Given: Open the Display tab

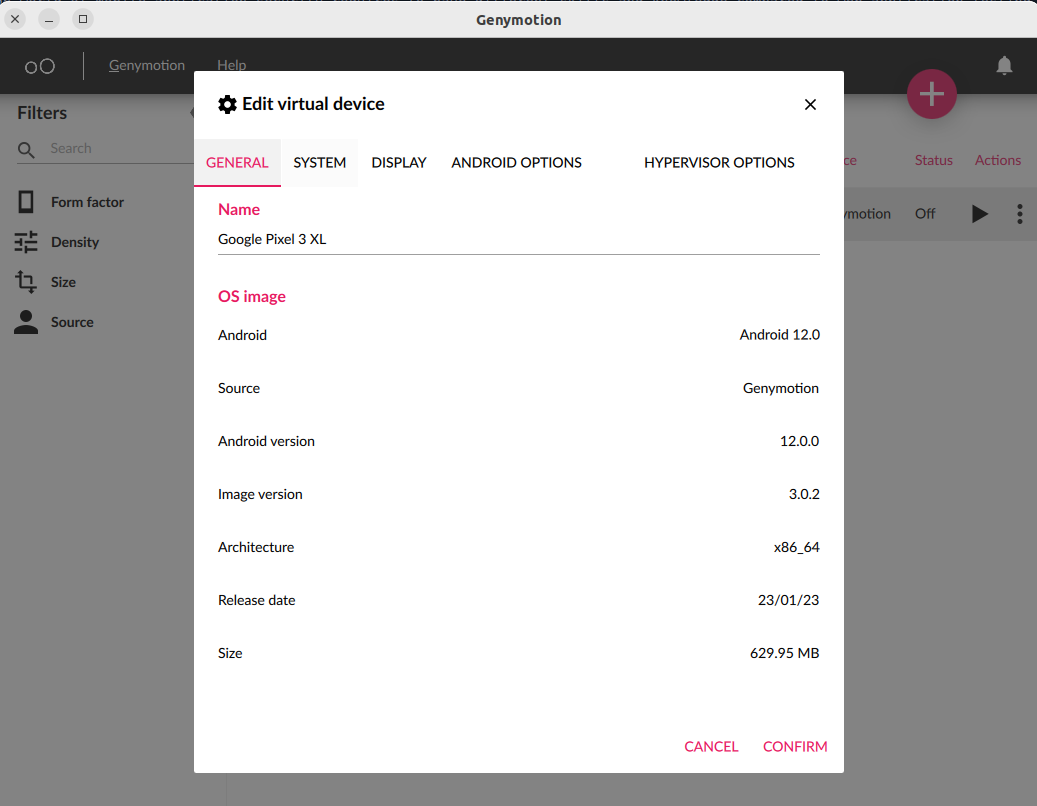Looking at the screenshot, I should coord(399,163).
